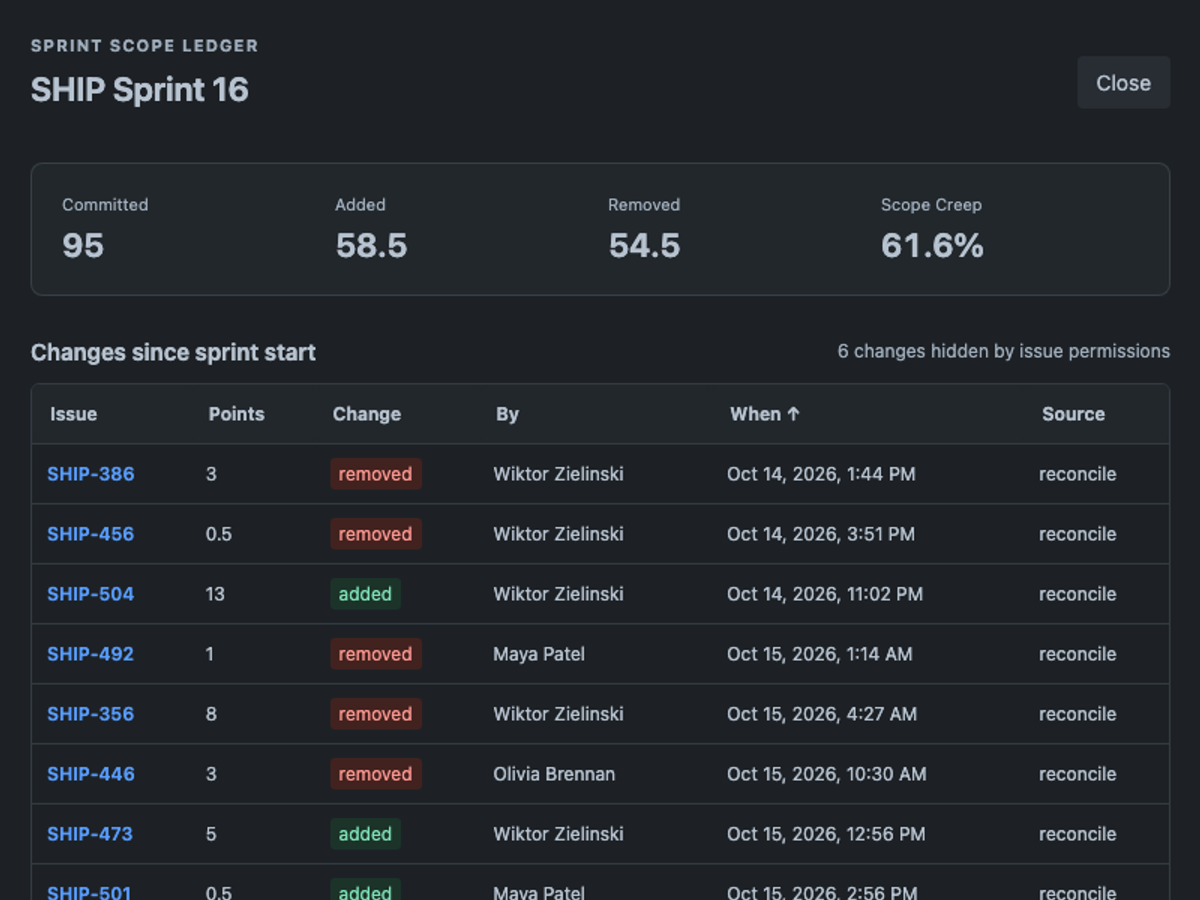Click the removed badge for SHIP-456
Image resolution: width=1200 pixels, height=900 pixels.
(x=376, y=534)
